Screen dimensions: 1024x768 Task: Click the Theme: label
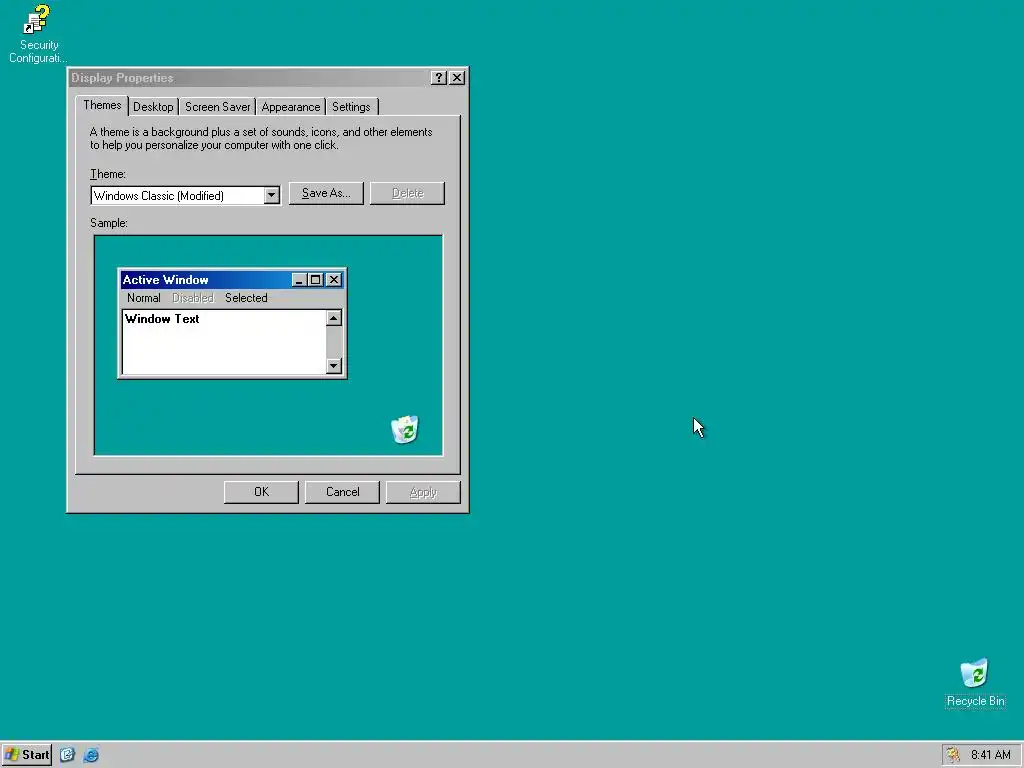click(x=108, y=174)
